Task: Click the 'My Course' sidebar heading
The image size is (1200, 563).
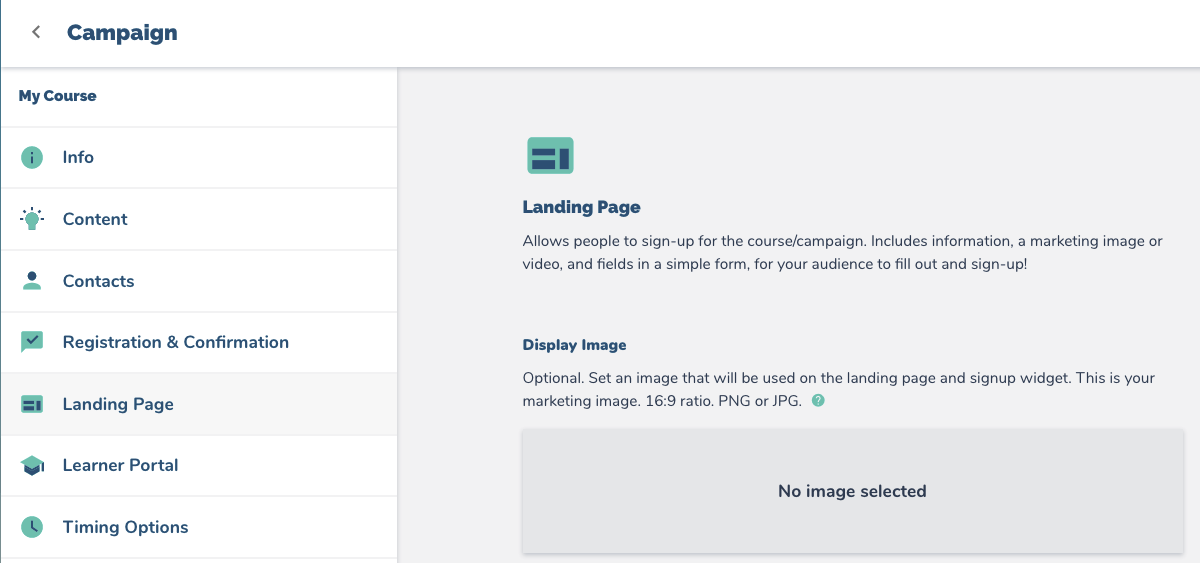Action: point(58,96)
